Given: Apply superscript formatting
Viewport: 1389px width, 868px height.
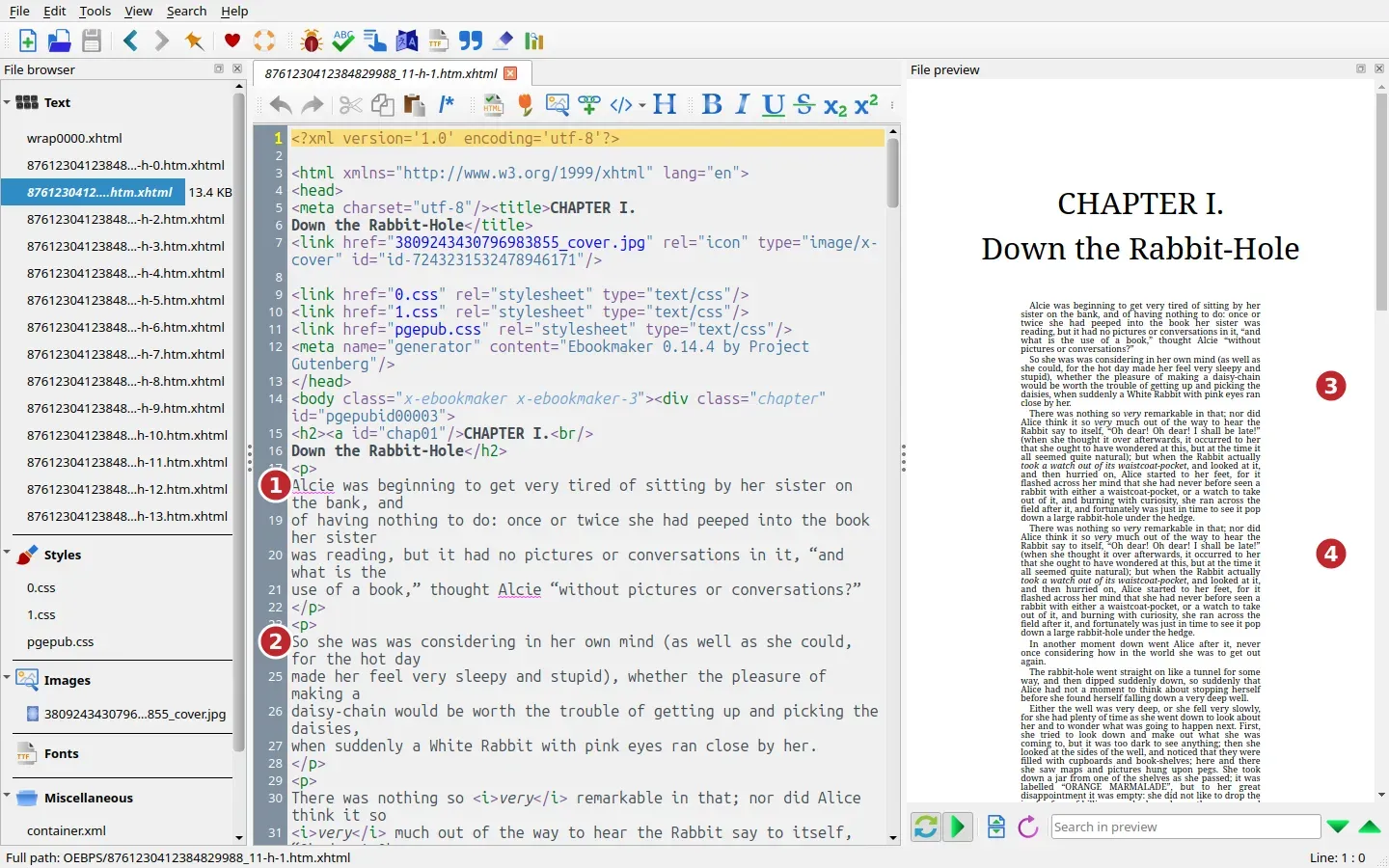Looking at the screenshot, I should click(866, 104).
